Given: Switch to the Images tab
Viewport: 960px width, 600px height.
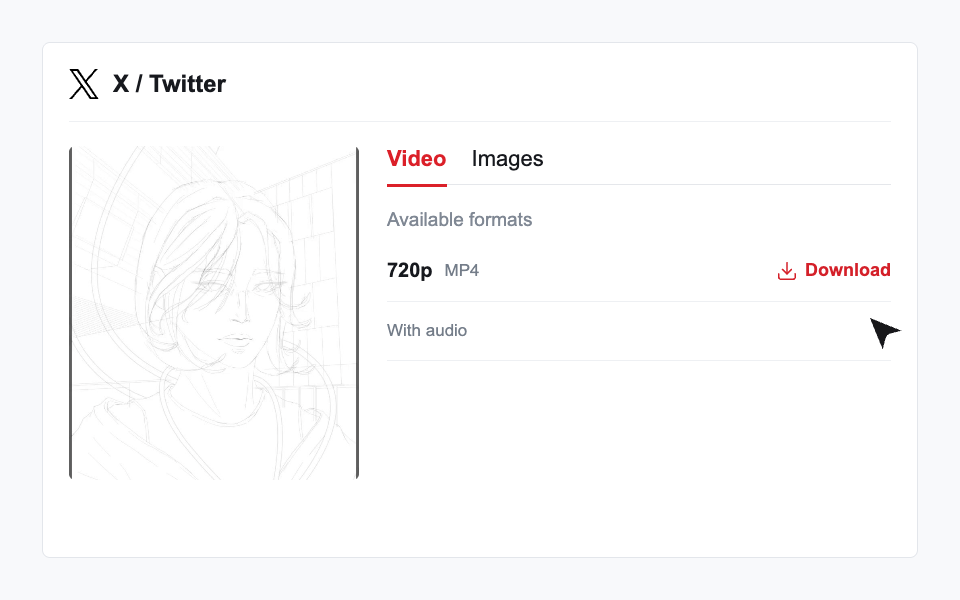Looking at the screenshot, I should click(507, 159).
